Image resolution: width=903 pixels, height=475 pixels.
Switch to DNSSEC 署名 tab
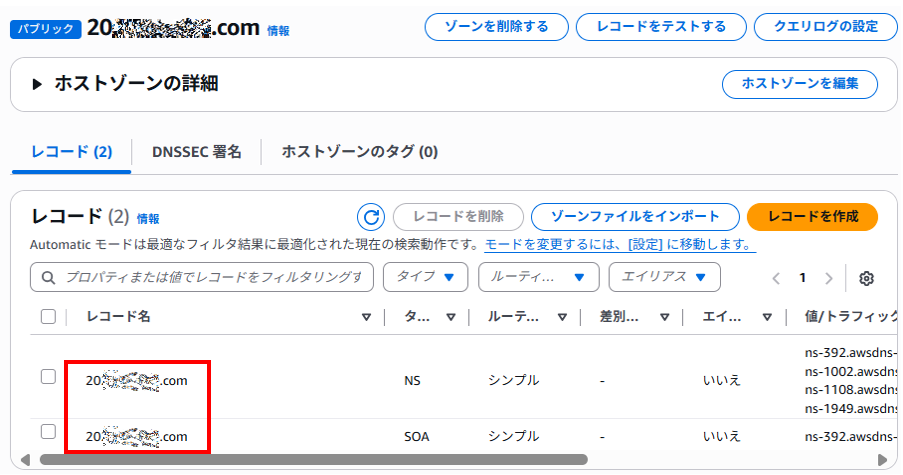pyautogui.click(x=197, y=152)
